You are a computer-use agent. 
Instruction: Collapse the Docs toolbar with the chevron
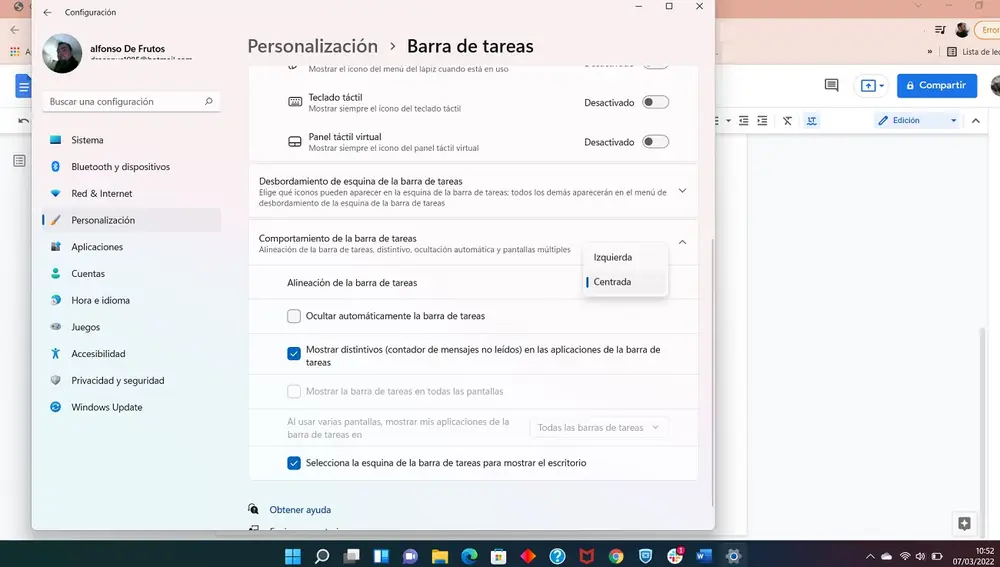coord(976,121)
